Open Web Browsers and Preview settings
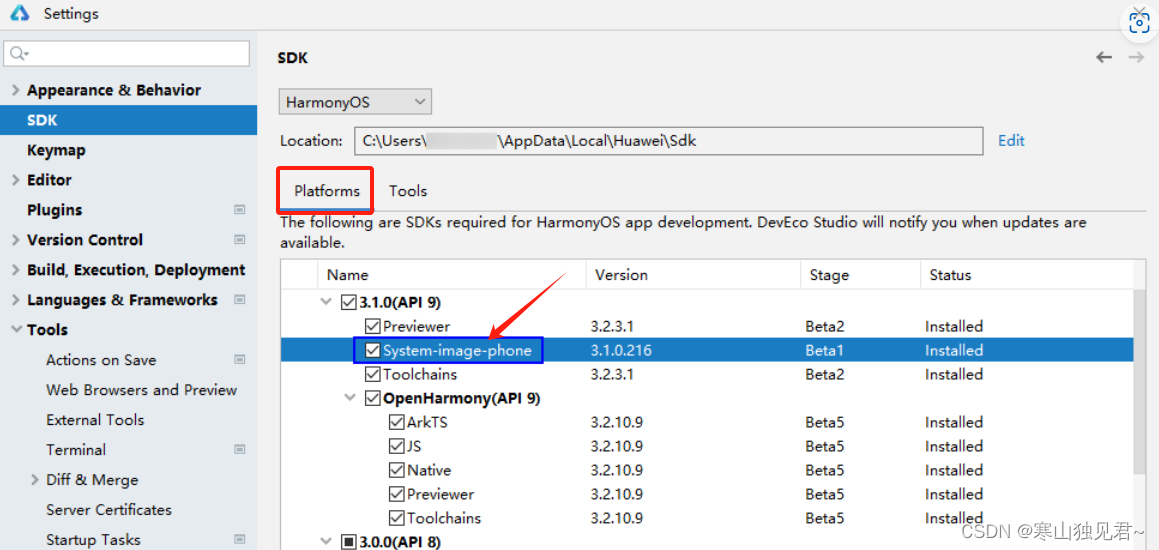1159x550 pixels. (x=142, y=390)
